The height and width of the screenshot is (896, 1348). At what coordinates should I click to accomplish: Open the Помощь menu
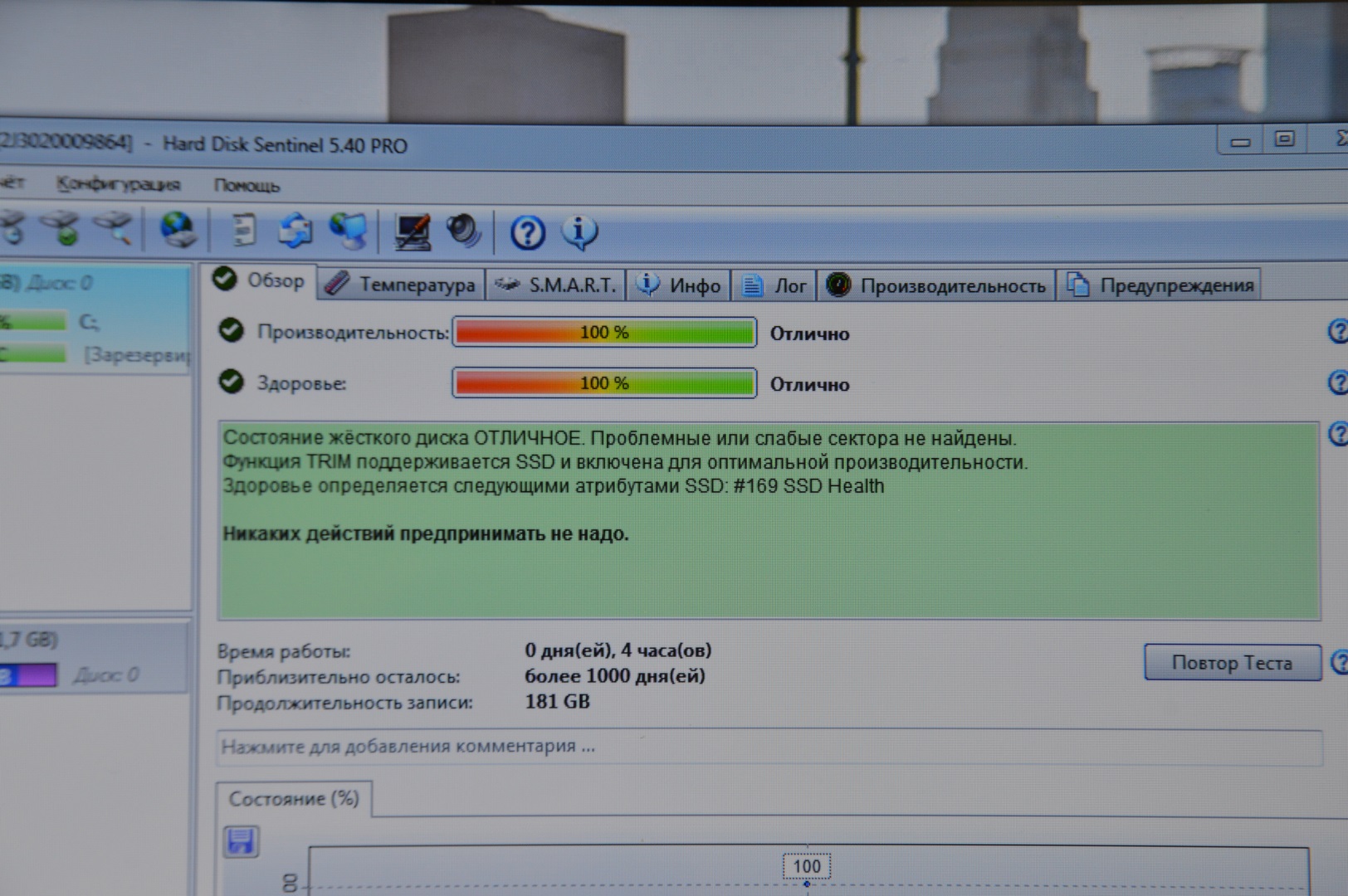click(247, 185)
